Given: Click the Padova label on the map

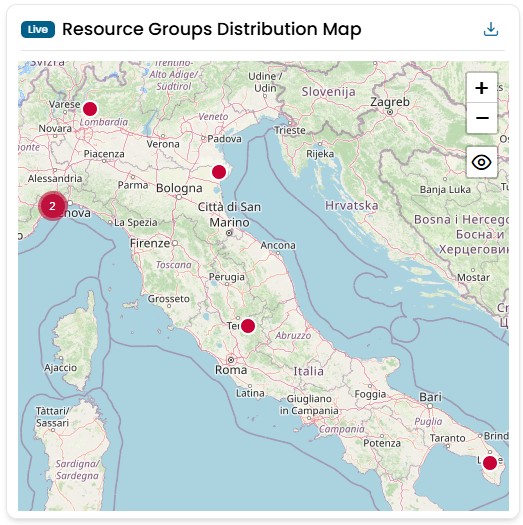Looking at the screenshot, I should coord(224,139).
